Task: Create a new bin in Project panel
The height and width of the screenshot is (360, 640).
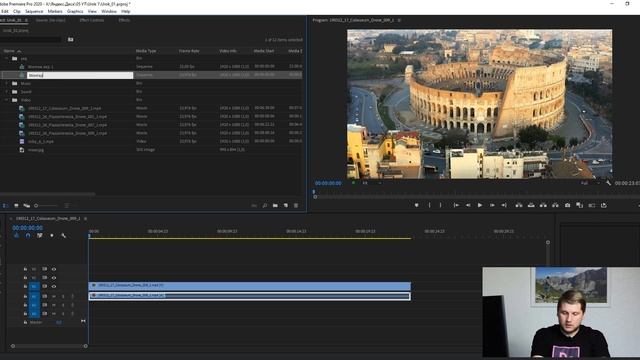Action: pyautogui.click(x=275, y=206)
